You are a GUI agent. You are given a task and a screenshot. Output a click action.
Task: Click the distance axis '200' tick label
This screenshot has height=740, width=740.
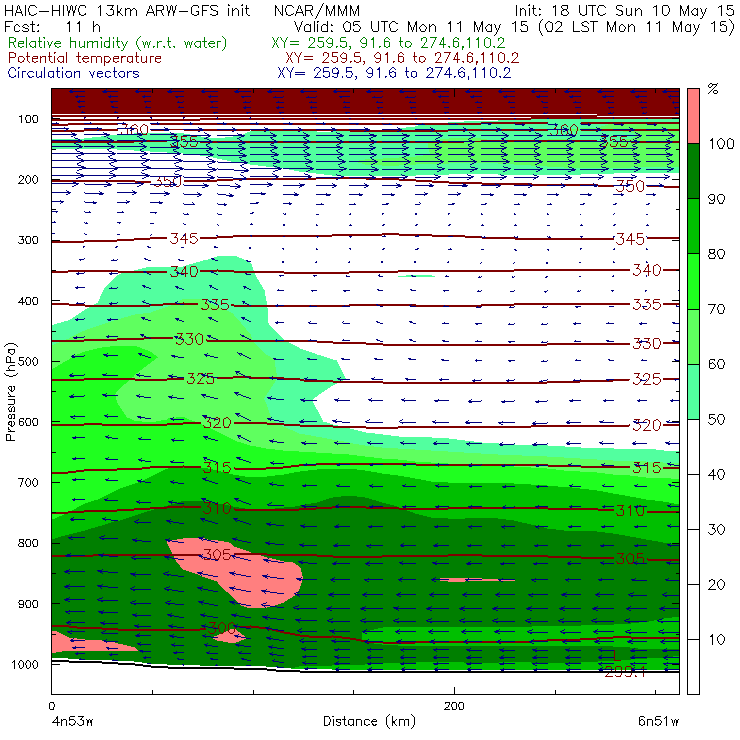coord(454,706)
